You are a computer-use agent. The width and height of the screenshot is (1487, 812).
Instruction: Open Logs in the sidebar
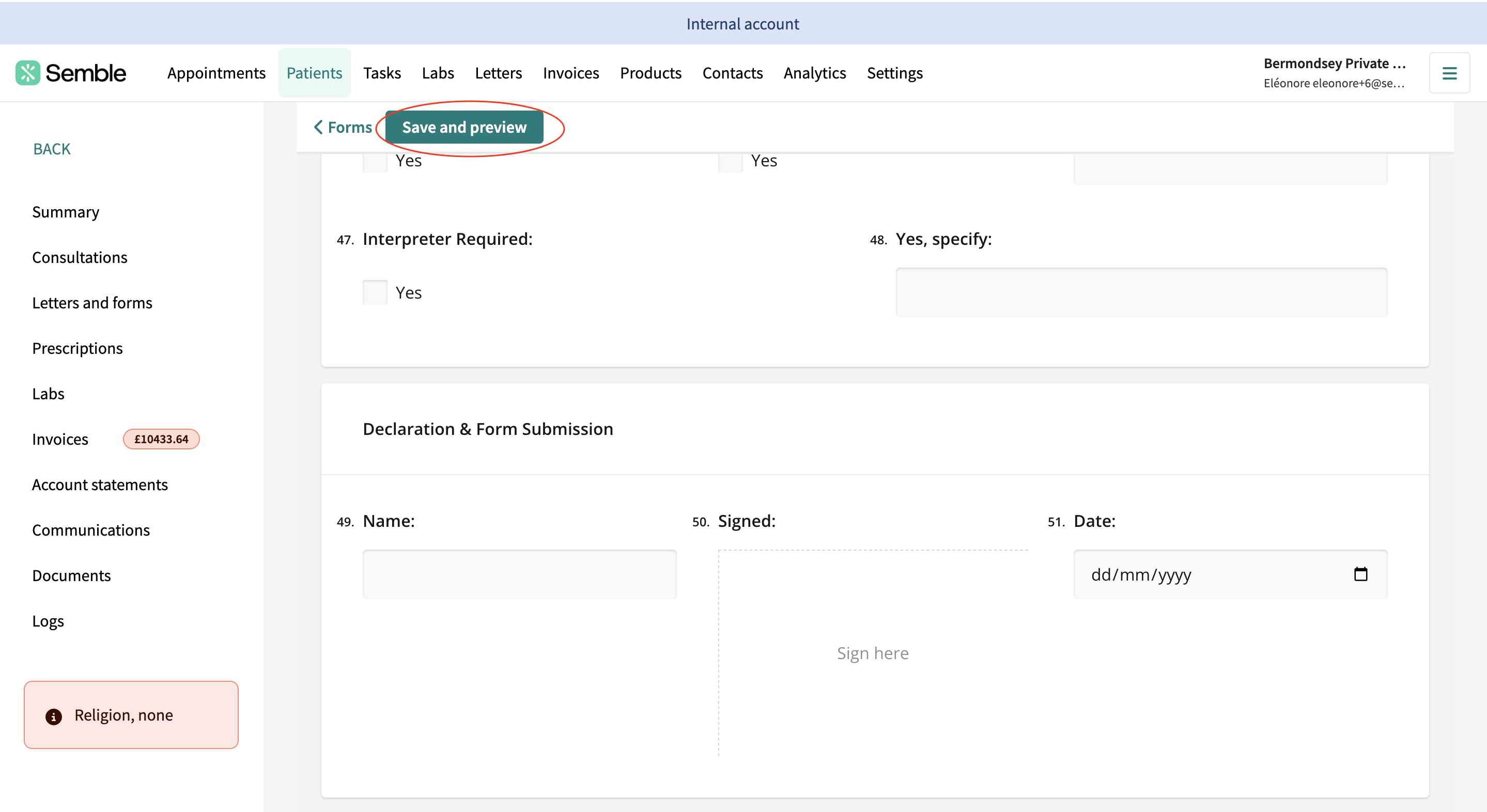[x=48, y=621]
